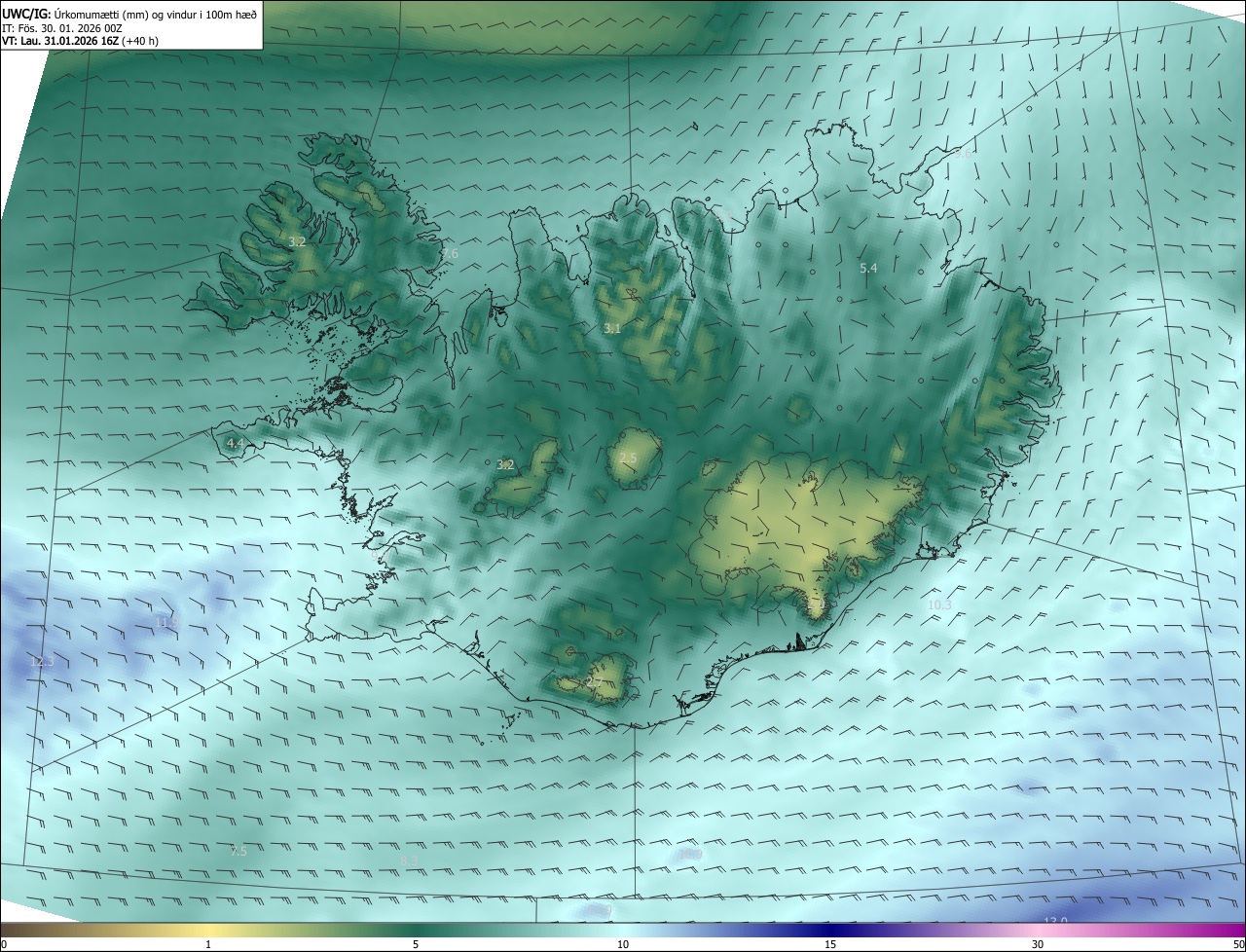Viewport: 1246px width, 952px height.
Task: Click the 2.5 value inside the round glacier outline
Action: pos(628,458)
